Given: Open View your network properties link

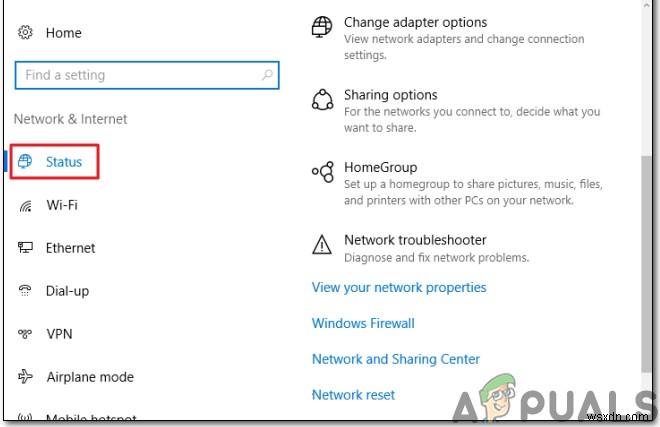Looking at the screenshot, I should (x=399, y=287).
